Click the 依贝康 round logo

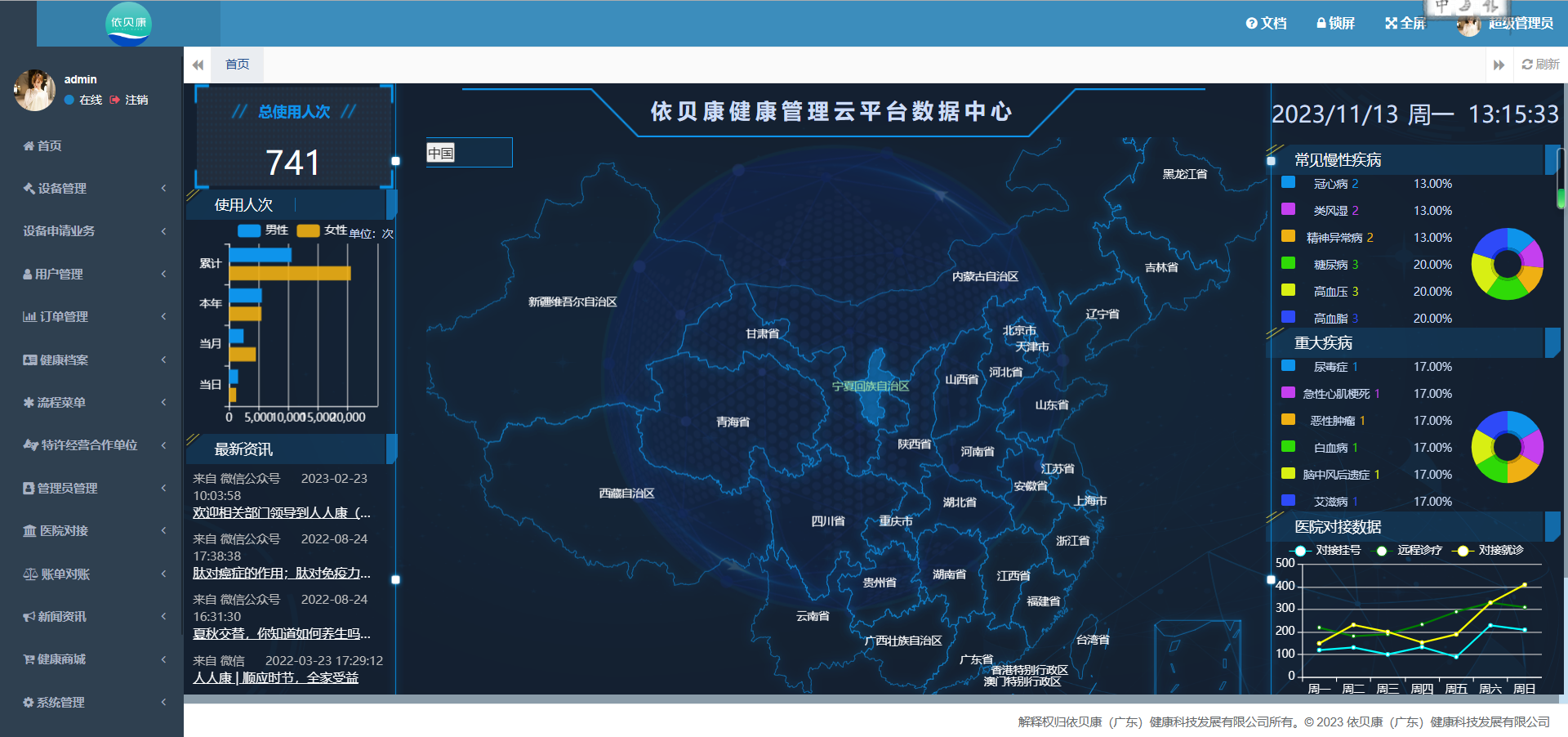128,24
